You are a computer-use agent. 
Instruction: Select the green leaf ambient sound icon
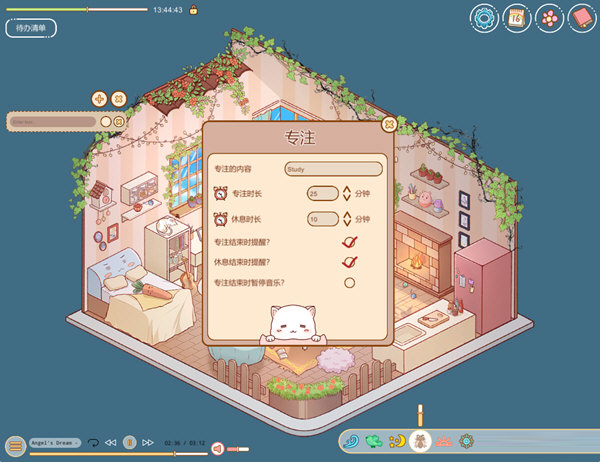[x=374, y=440]
